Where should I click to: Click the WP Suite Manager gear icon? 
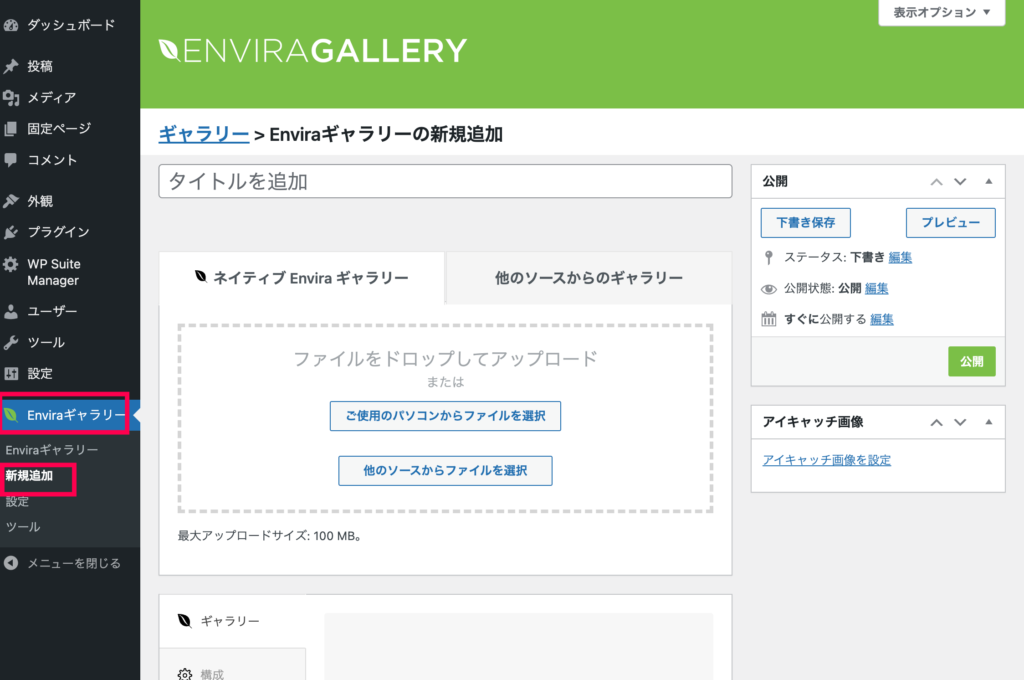click(x=10, y=264)
